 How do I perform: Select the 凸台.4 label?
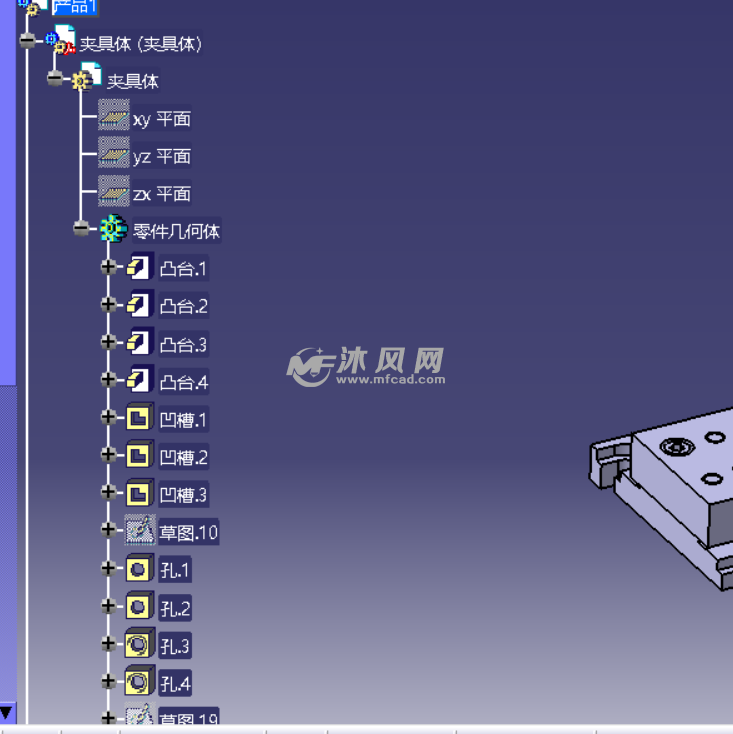183,382
